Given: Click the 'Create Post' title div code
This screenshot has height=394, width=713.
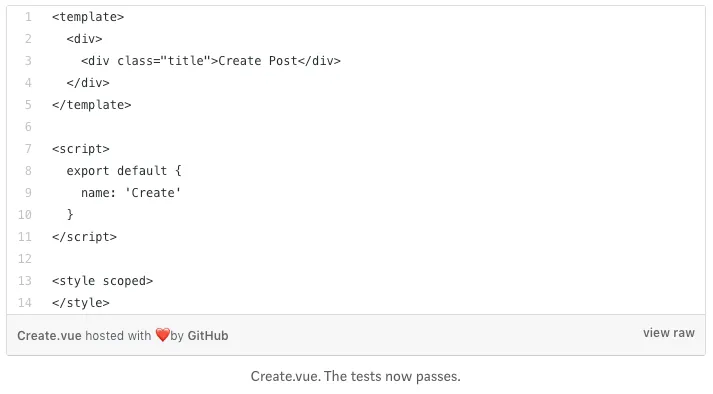Looking at the screenshot, I should tap(211, 61).
